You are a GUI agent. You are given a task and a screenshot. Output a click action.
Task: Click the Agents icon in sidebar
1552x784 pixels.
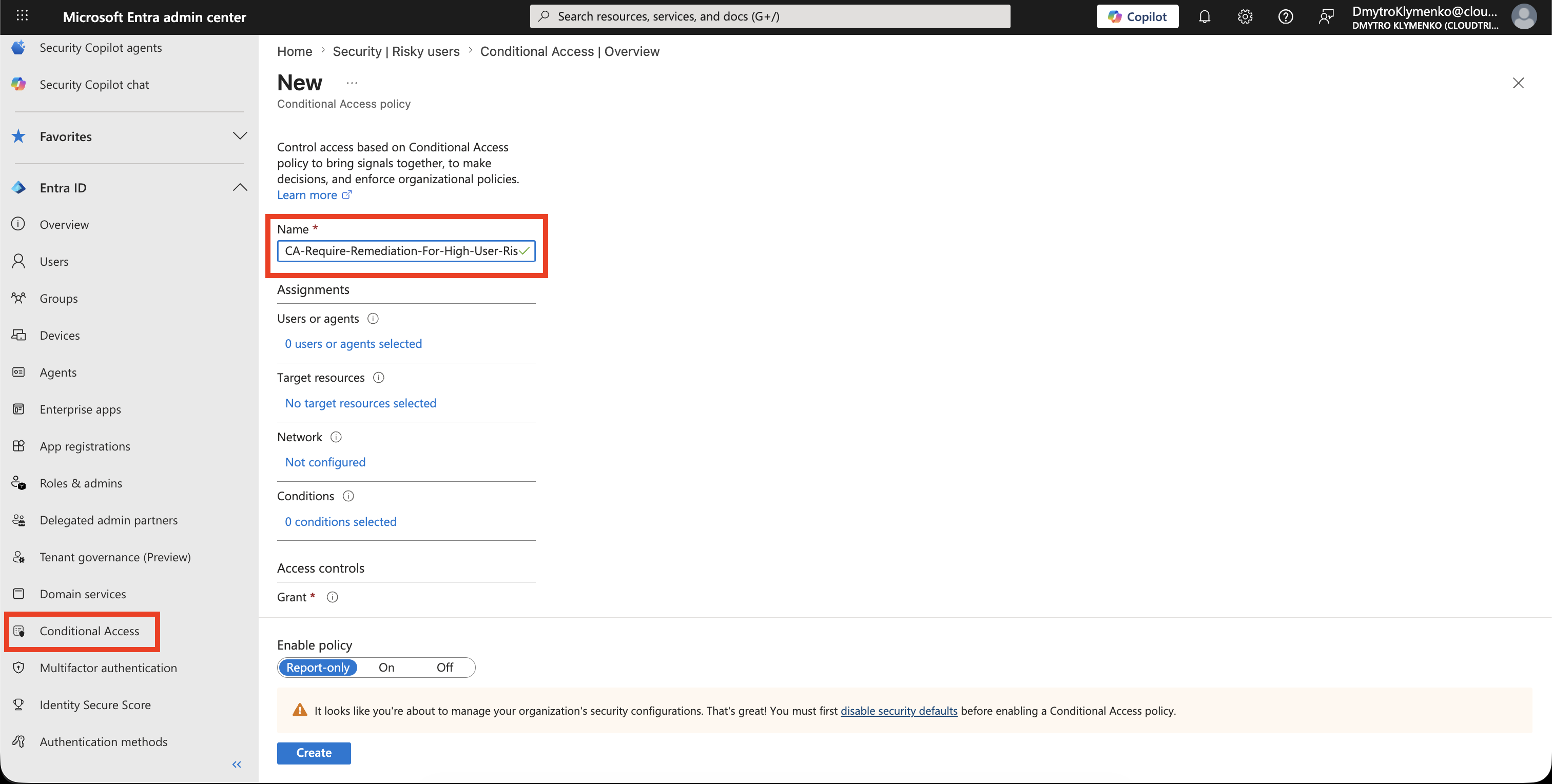pyautogui.click(x=18, y=372)
